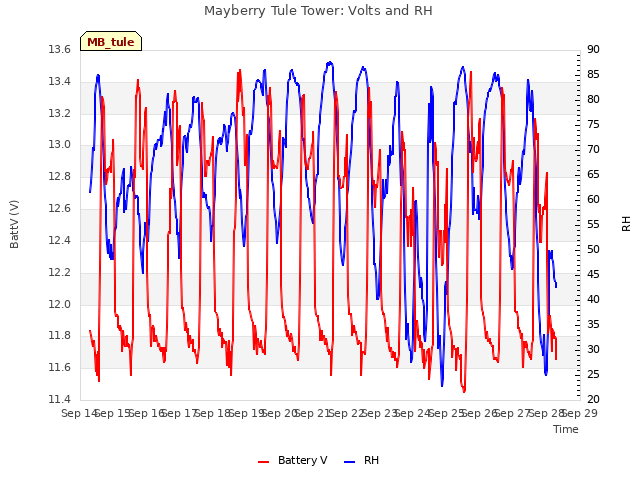
Task: Click 11.4 on left axis
Action: coord(60,399)
